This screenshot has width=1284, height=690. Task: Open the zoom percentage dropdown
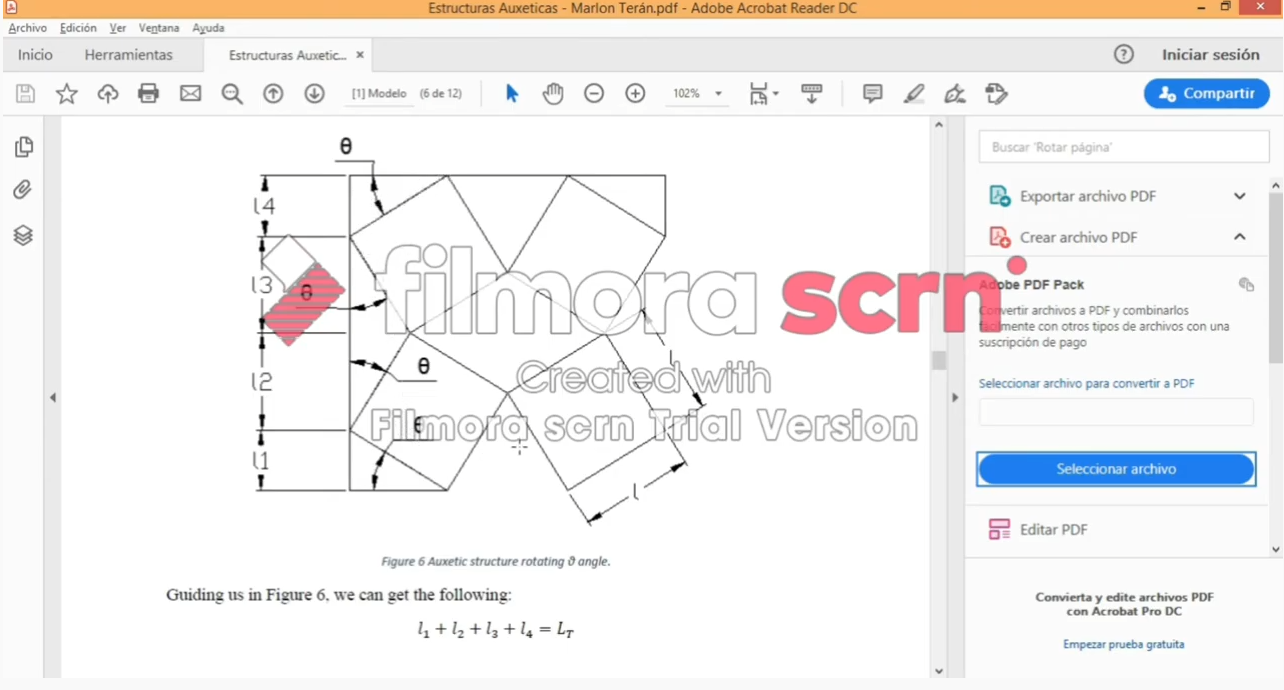718,94
